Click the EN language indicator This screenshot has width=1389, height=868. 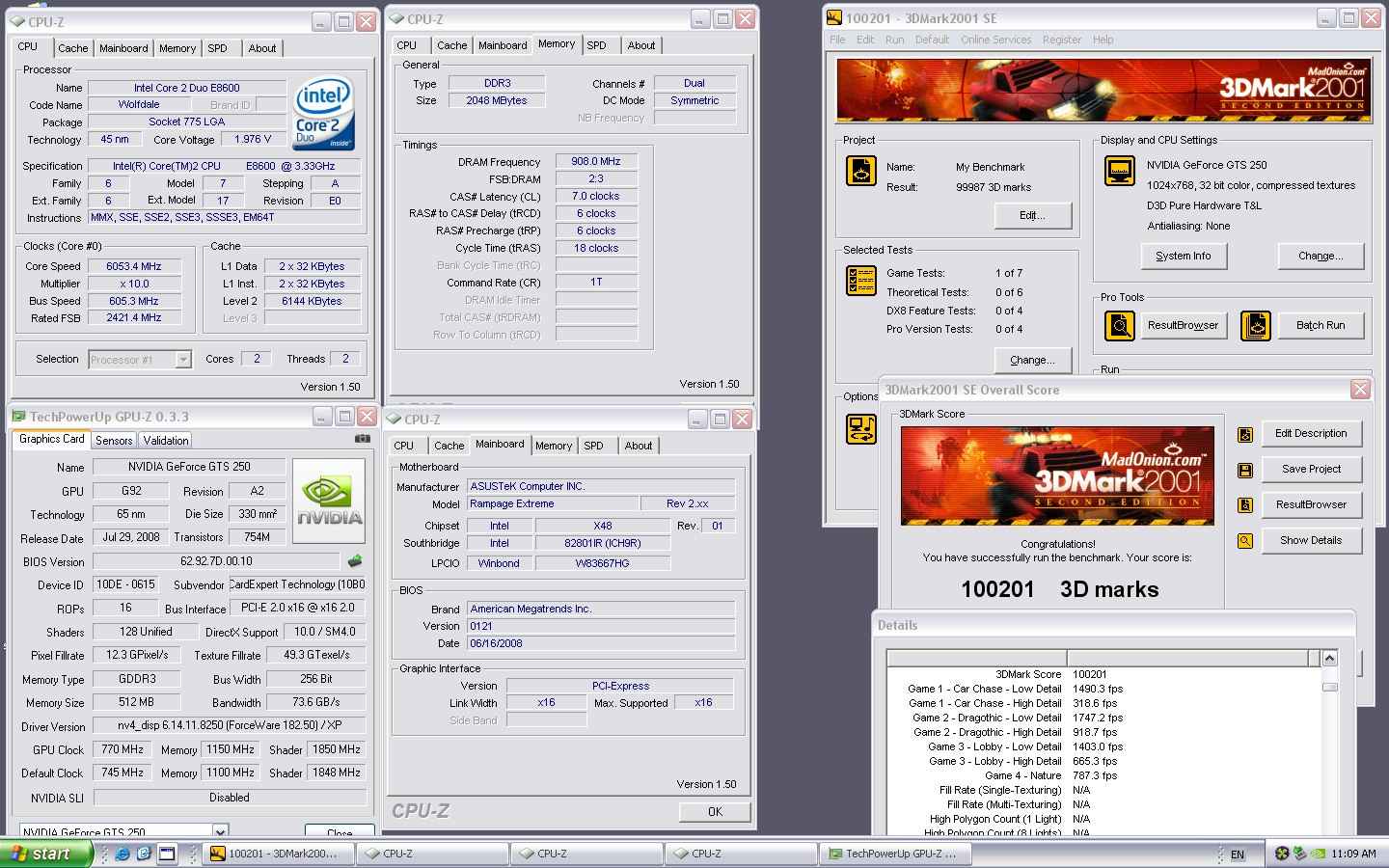pyautogui.click(x=1238, y=854)
